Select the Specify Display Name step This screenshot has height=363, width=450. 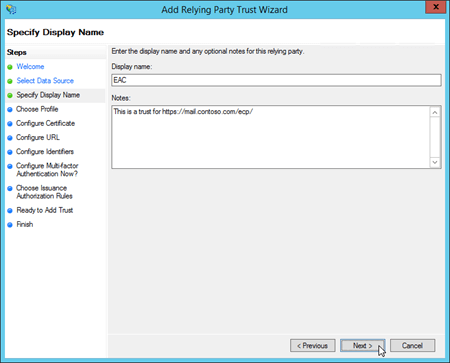(48, 95)
